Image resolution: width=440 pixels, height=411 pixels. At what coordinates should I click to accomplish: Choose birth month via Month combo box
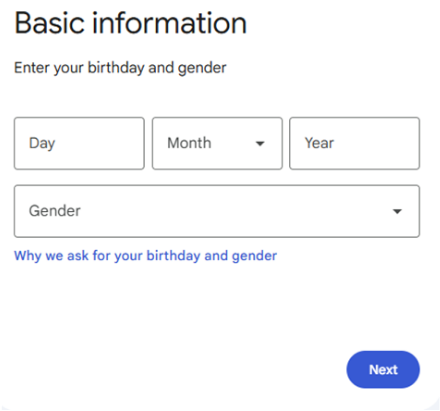217,143
